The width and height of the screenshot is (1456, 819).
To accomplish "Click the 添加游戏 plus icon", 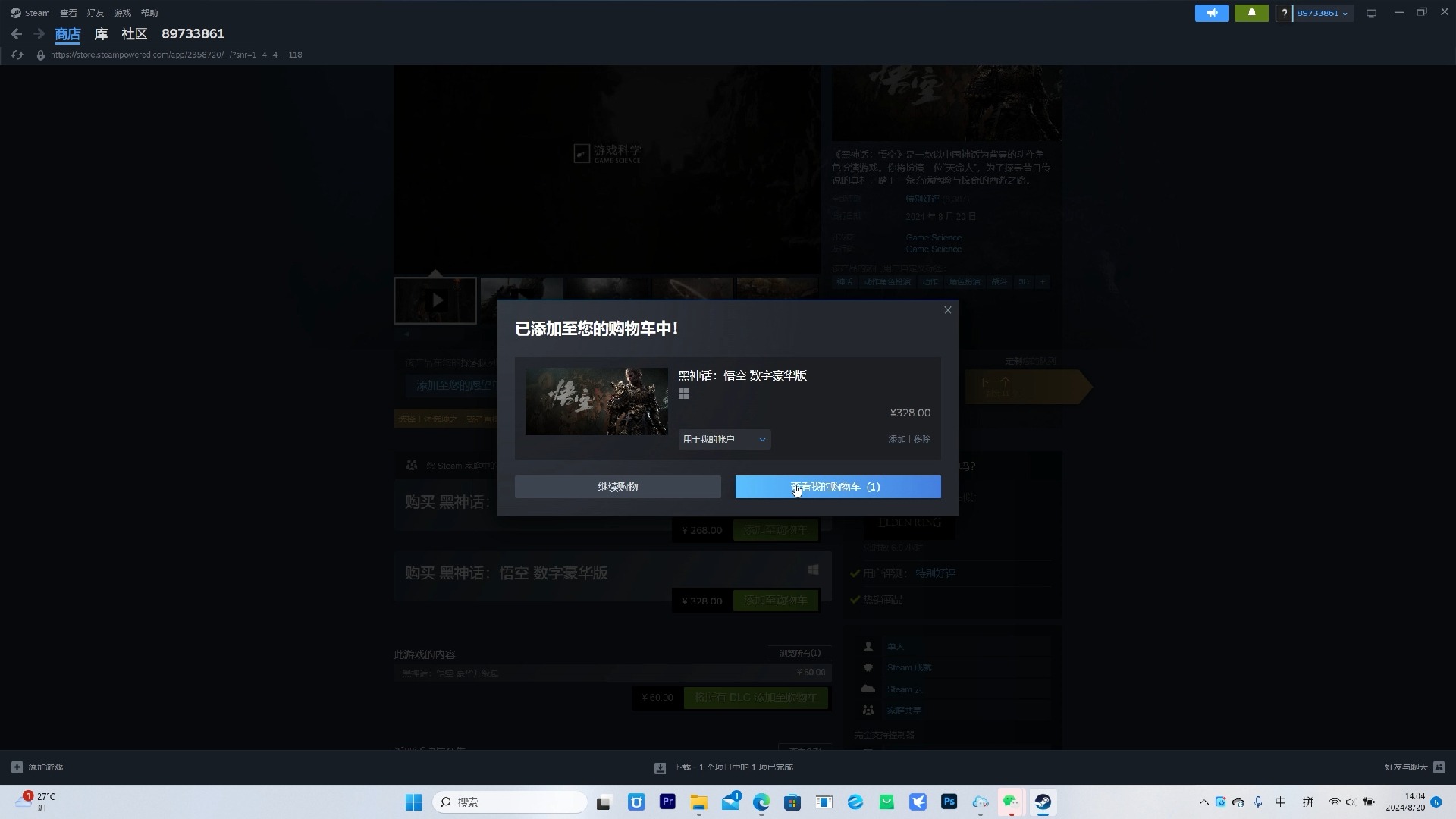I will click(x=17, y=767).
